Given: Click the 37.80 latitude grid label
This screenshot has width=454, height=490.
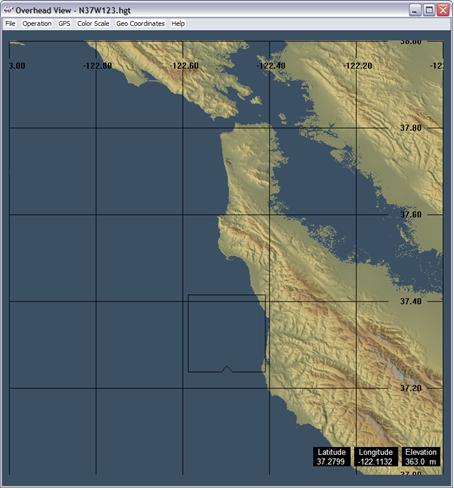Looking at the screenshot, I should pyautogui.click(x=411, y=128).
